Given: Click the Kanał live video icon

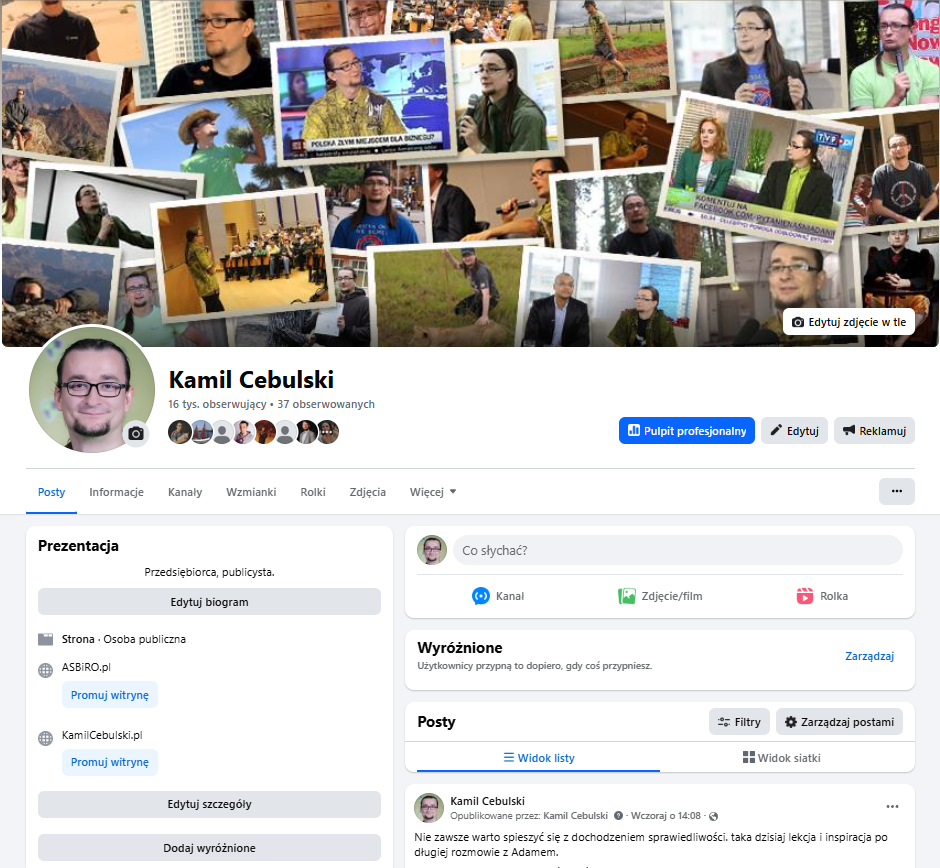Looking at the screenshot, I should coord(481,596).
